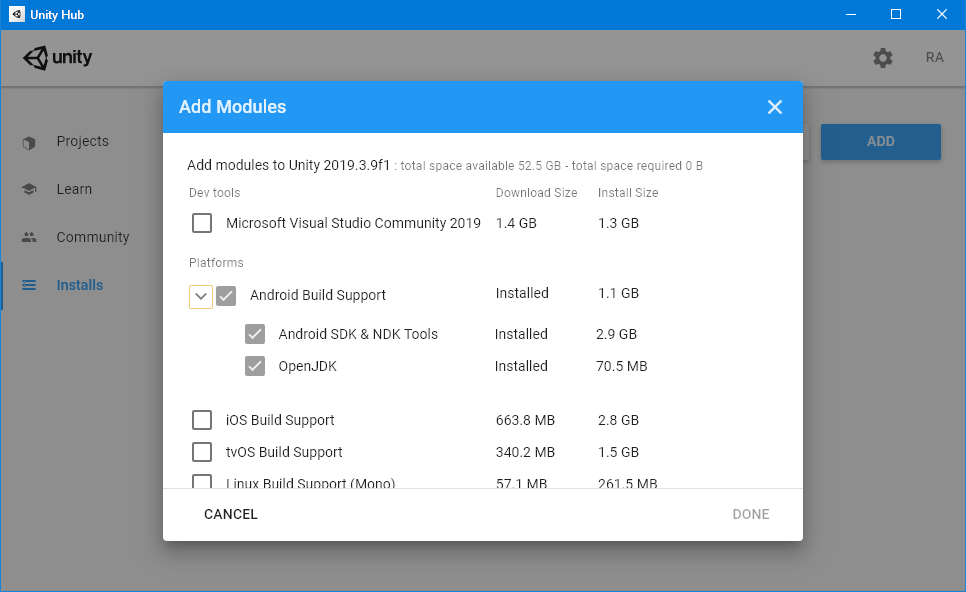Open settings via the gear icon
The height and width of the screenshot is (592, 966).
pos(882,58)
